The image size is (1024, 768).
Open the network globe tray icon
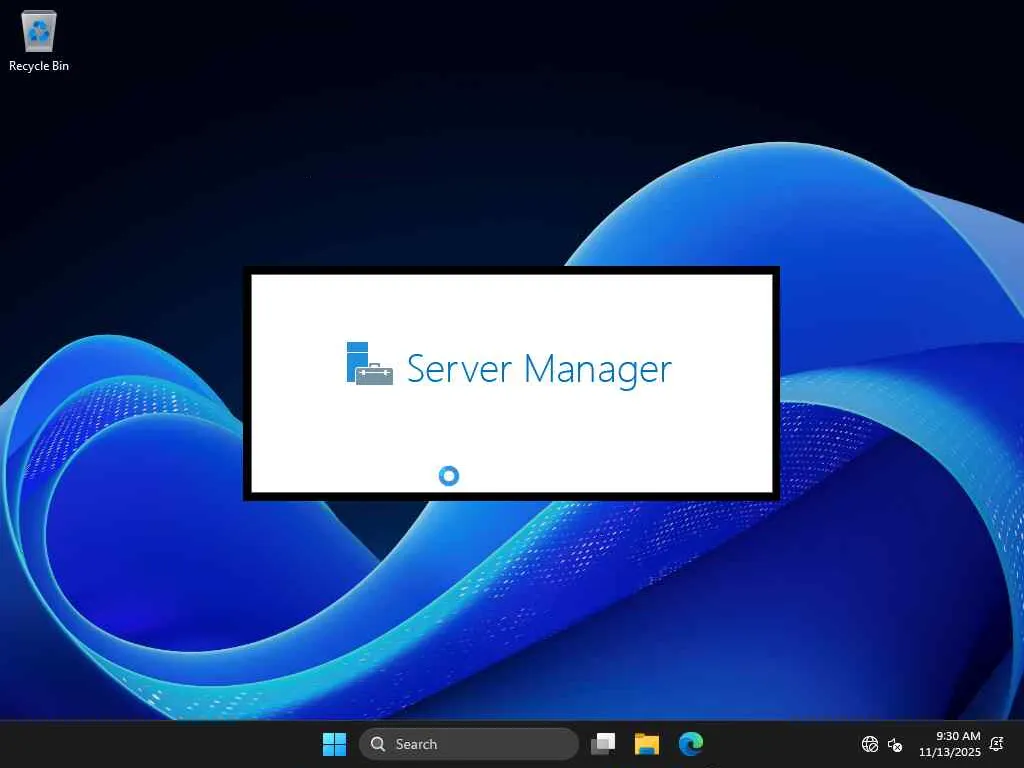tap(869, 744)
